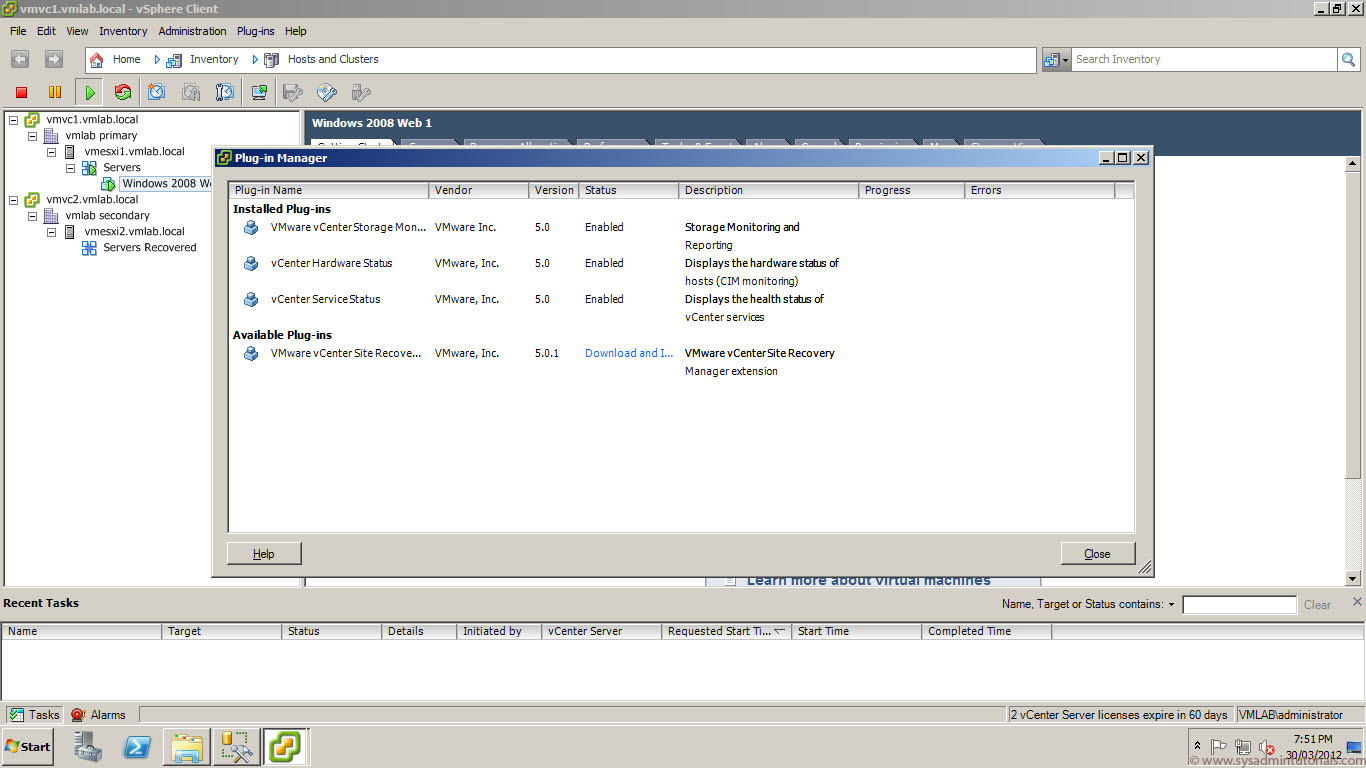The image size is (1366, 768).
Task: Open the Administration menu
Action: 192,31
